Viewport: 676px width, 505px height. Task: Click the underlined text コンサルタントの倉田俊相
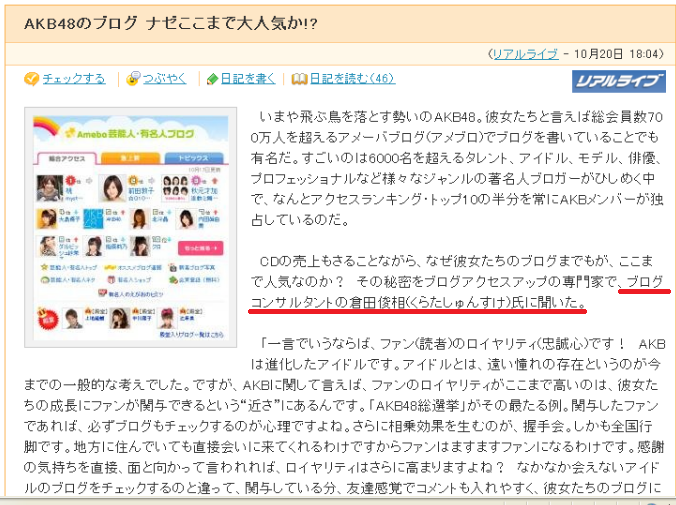pyautogui.click(x=328, y=302)
